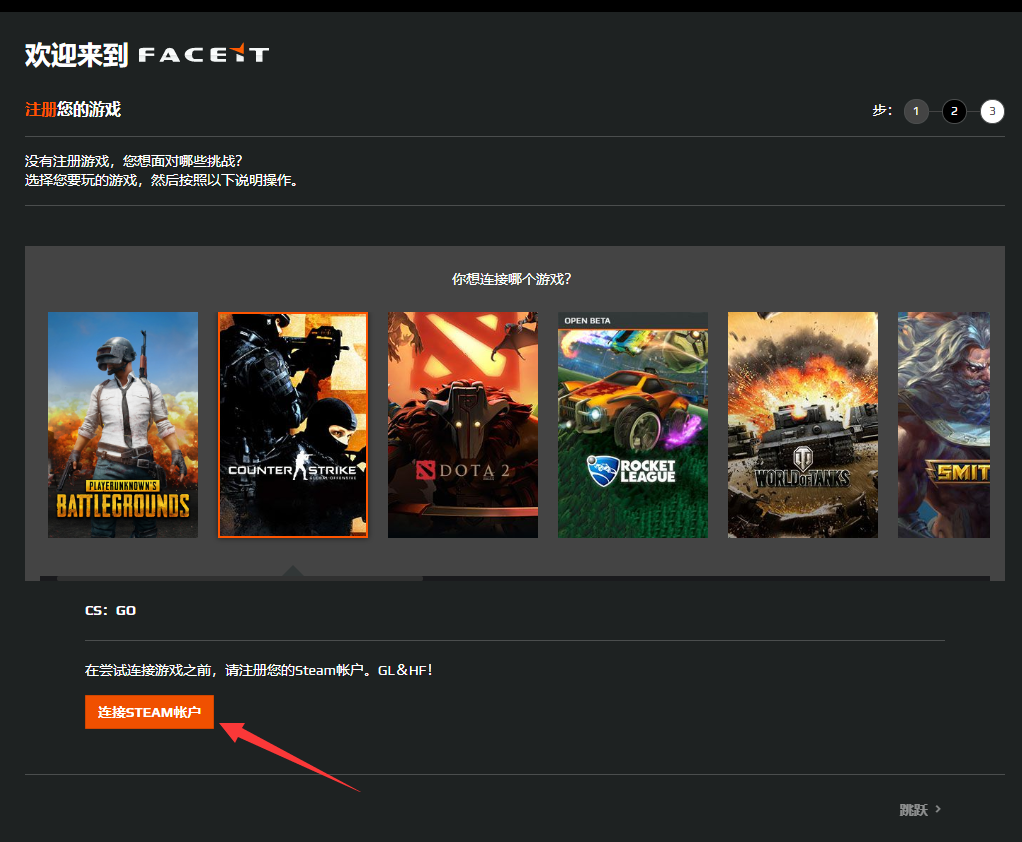Select the Rocket League game cover

tap(633, 425)
